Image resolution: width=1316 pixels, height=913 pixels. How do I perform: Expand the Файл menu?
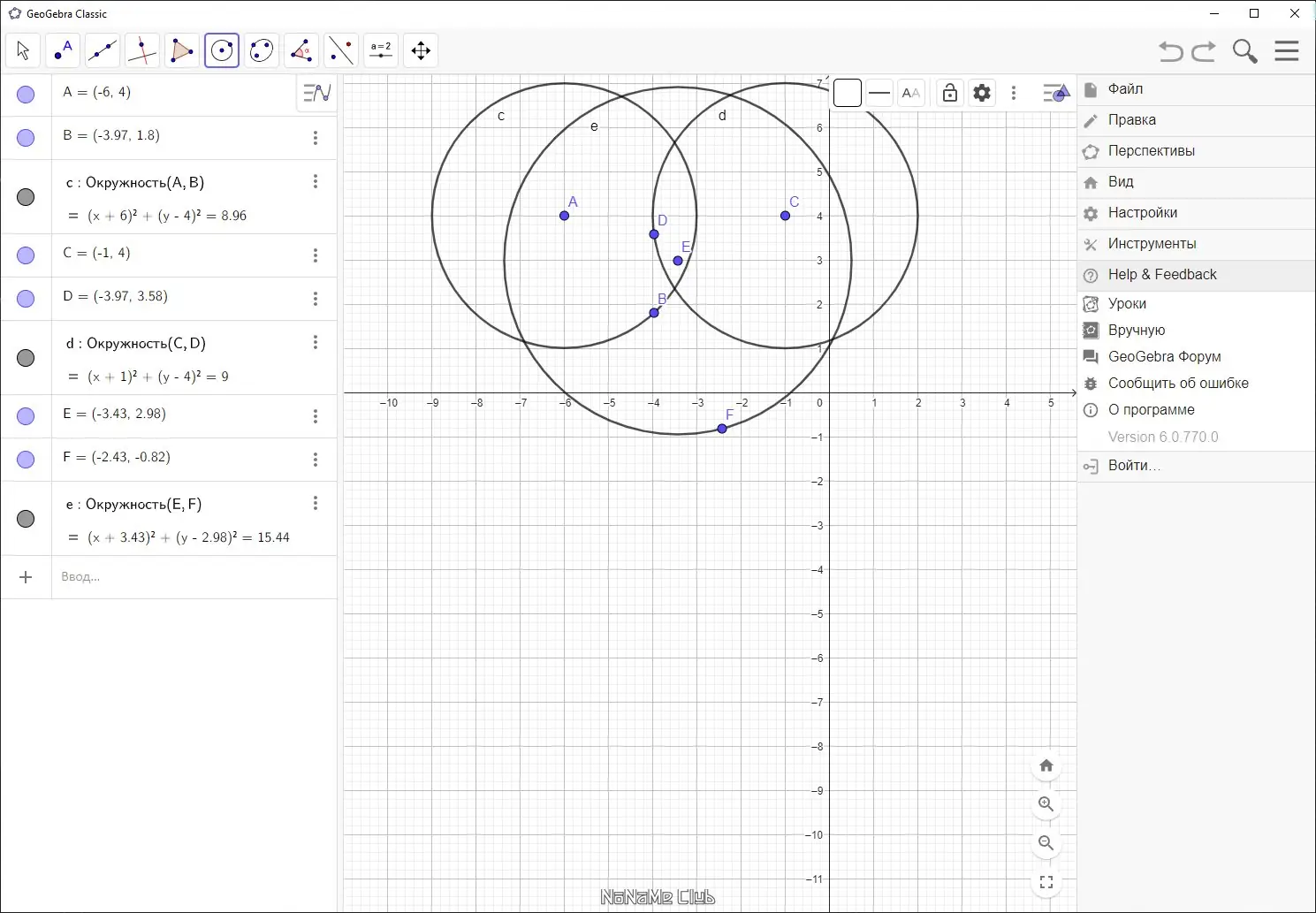click(x=1196, y=89)
